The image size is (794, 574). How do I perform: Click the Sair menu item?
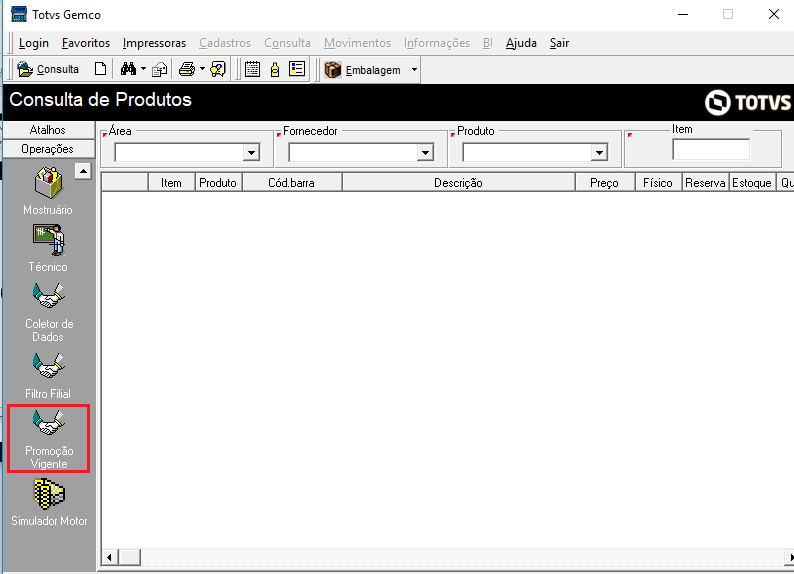(560, 43)
